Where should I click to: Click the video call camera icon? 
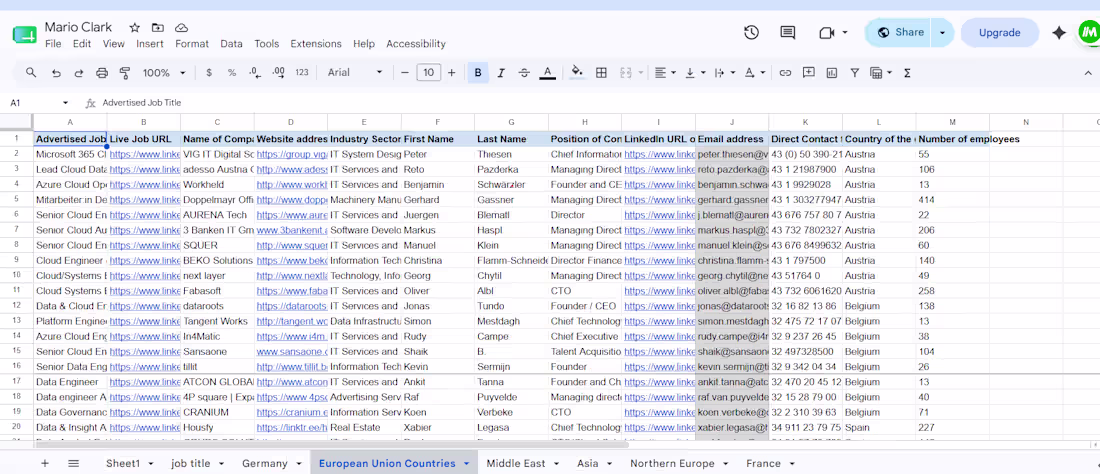click(x=825, y=32)
